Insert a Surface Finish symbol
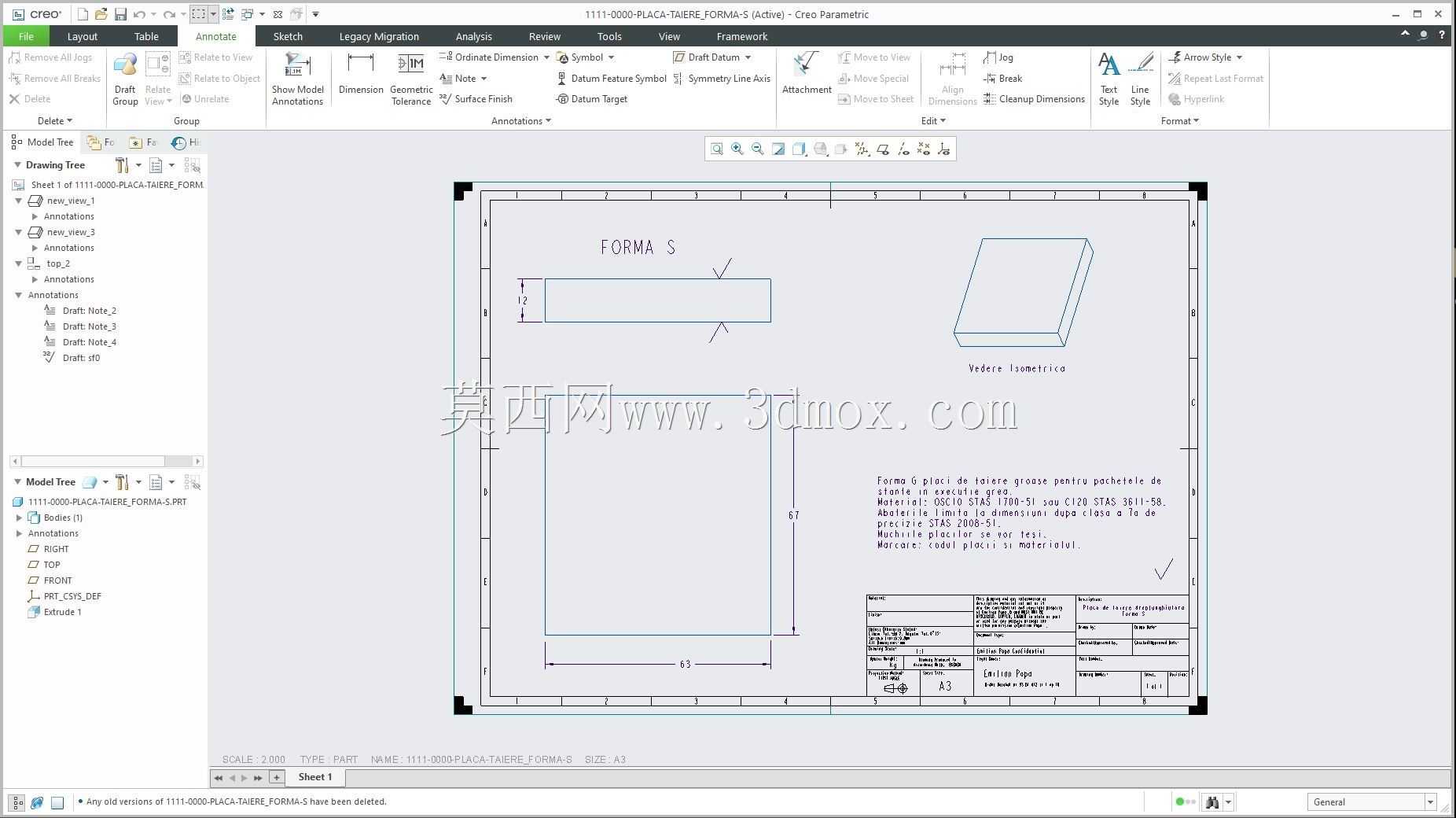1456x818 pixels. click(x=476, y=99)
